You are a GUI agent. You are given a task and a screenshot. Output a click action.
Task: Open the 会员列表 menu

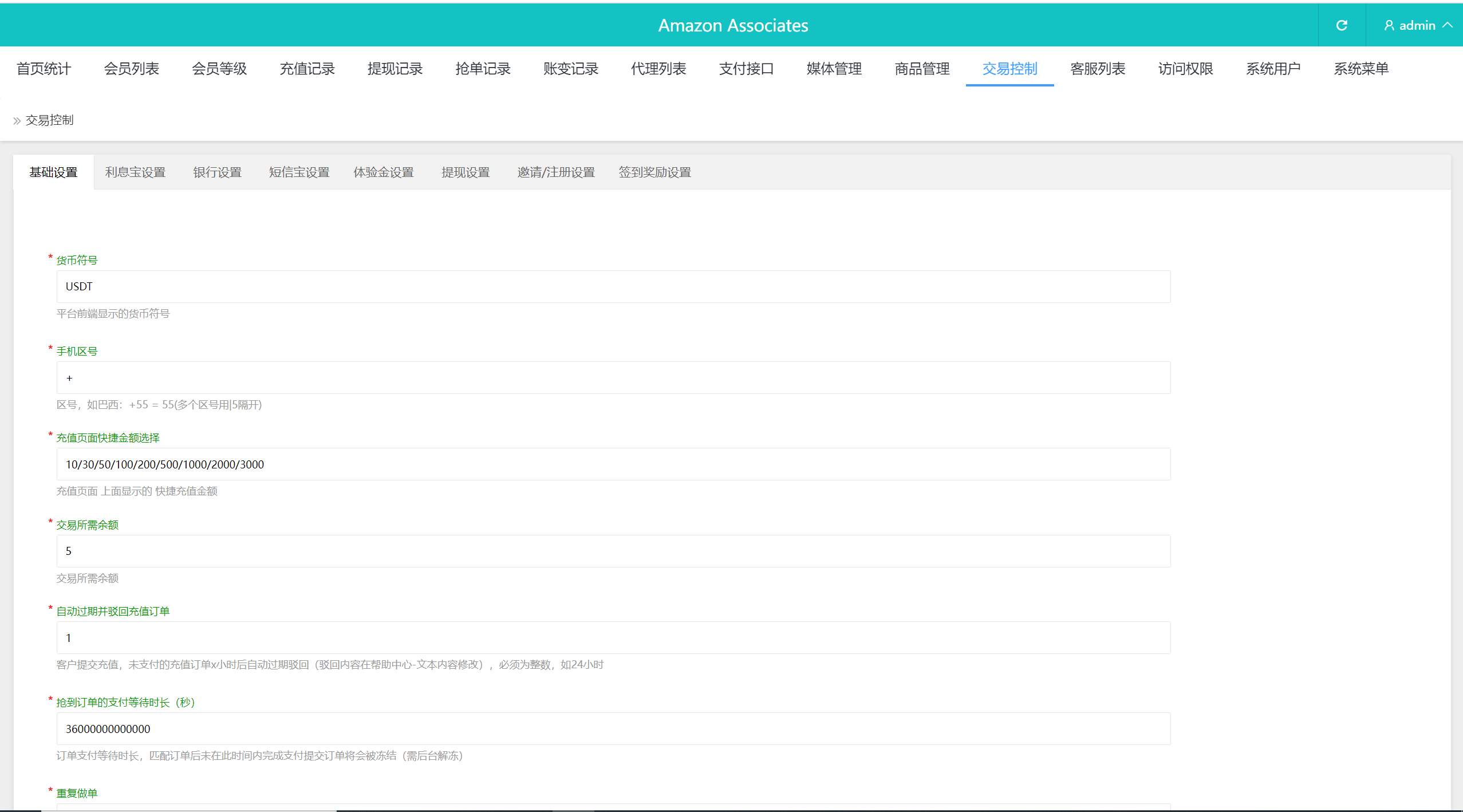click(131, 69)
